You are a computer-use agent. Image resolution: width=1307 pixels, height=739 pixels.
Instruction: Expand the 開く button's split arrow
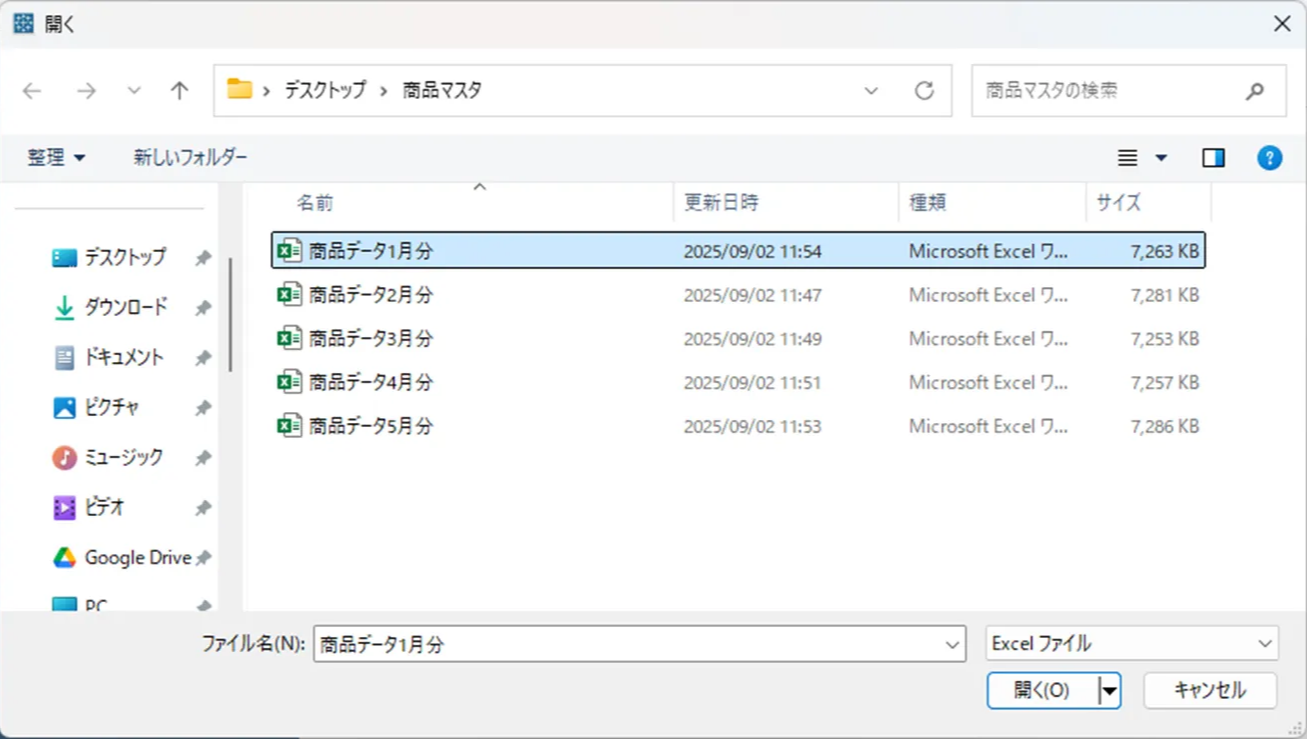click(1109, 691)
